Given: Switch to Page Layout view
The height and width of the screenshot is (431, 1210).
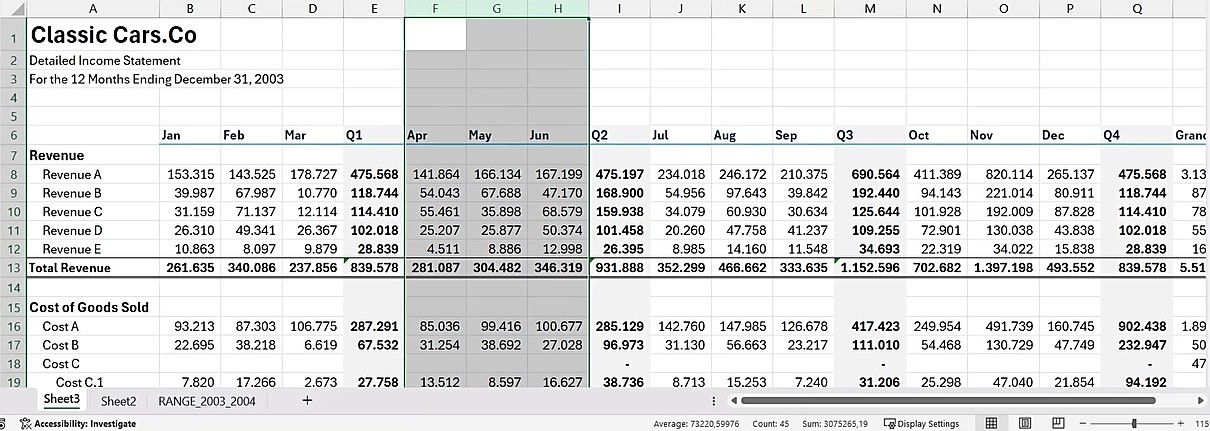Looking at the screenshot, I should click(x=1024, y=423).
